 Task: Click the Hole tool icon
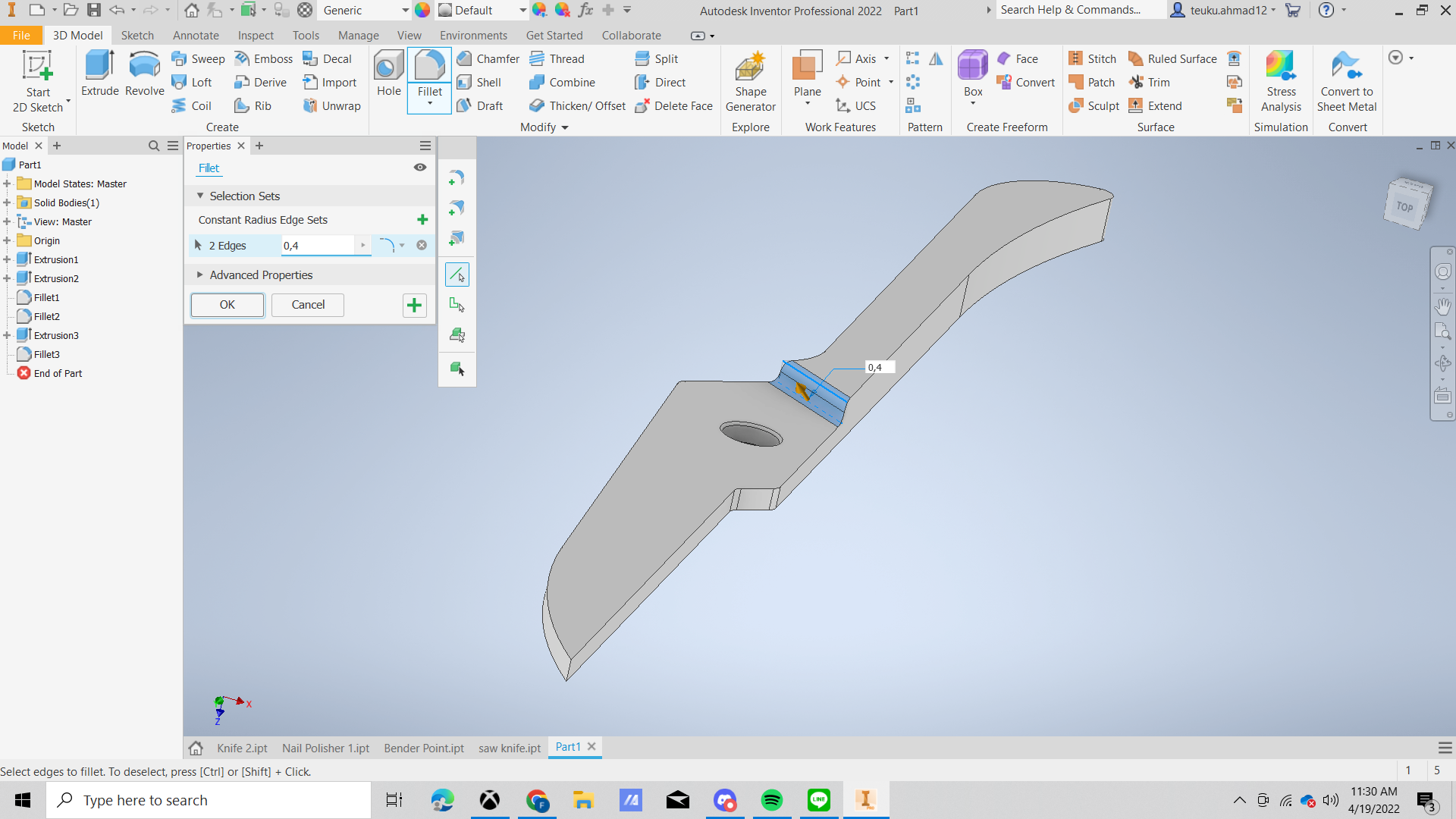point(388,74)
